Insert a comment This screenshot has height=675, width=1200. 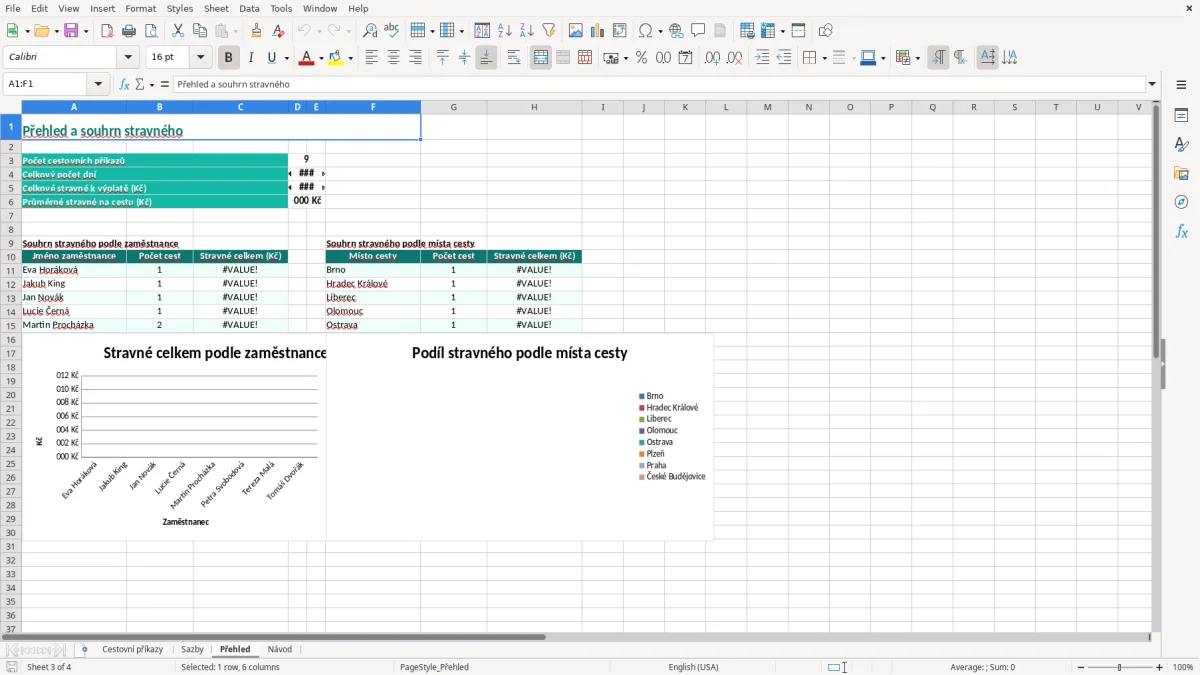click(699, 31)
